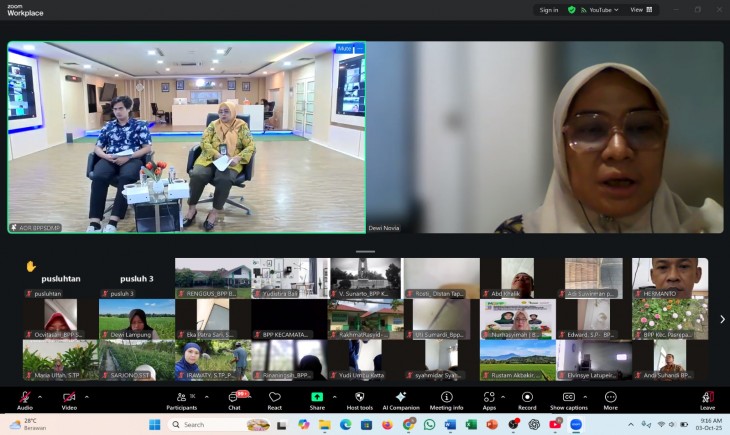Select the HERMANTO participant thumbnail
730x435 pixels.
671,278
